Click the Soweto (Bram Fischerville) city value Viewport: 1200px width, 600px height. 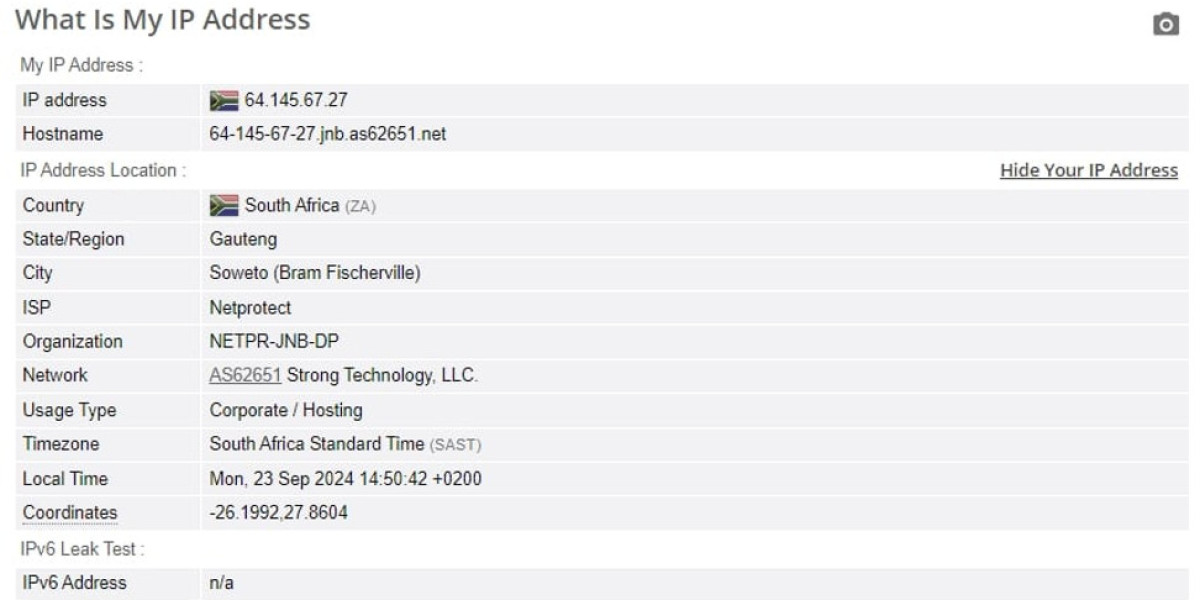click(314, 273)
